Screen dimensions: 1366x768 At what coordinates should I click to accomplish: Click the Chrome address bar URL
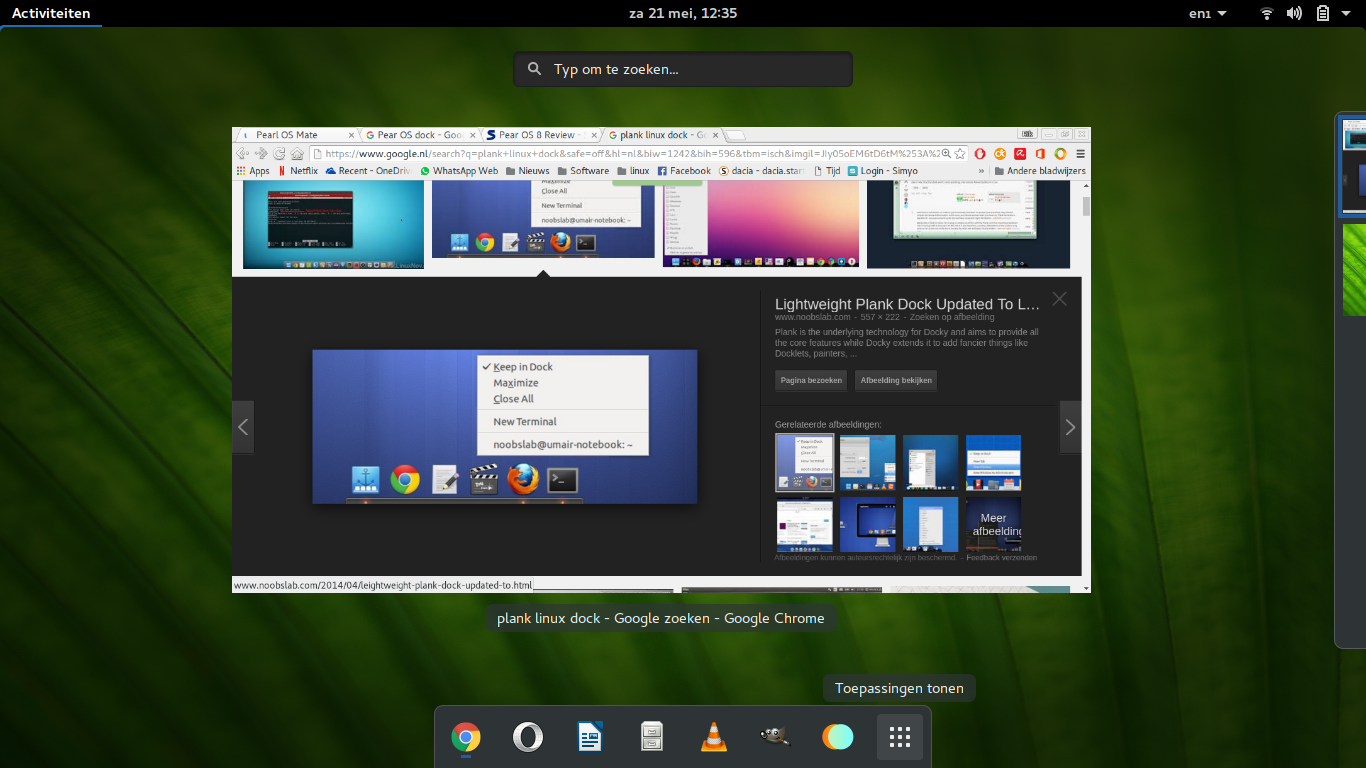point(627,154)
